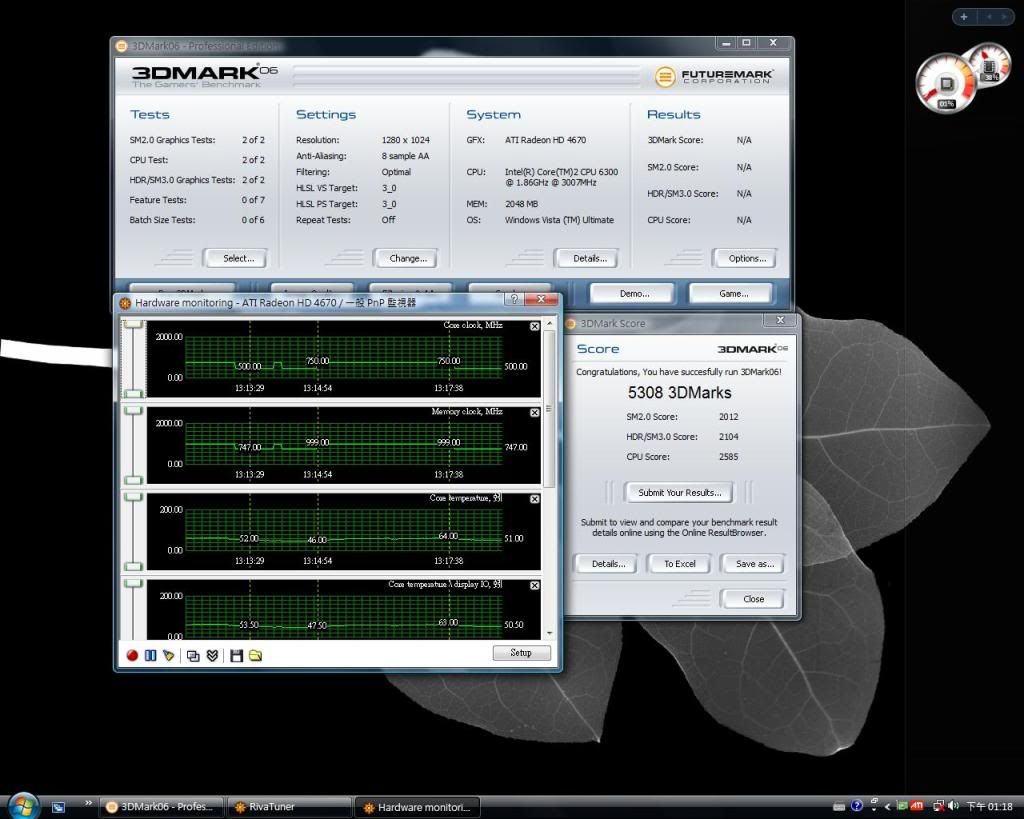Click Memory clock graph top slider handle

[x=133, y=411]
